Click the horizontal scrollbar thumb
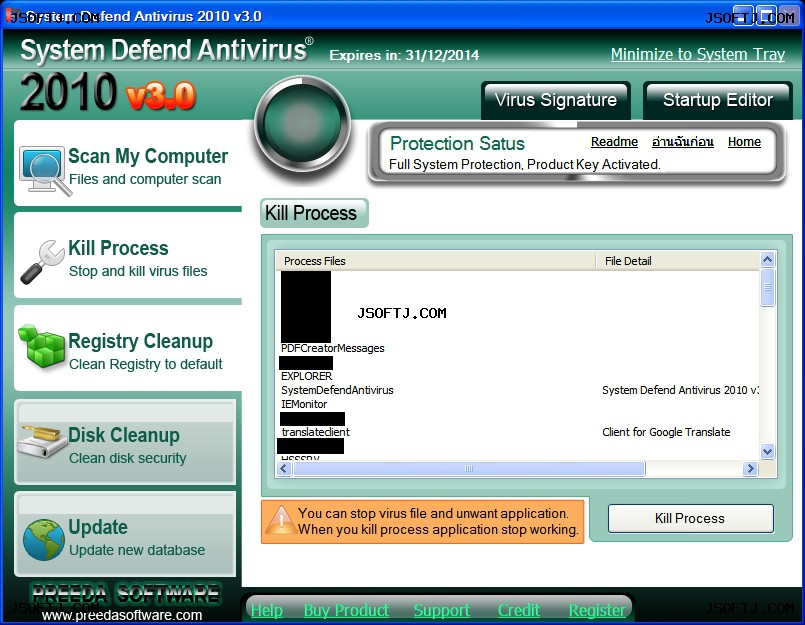805x625 pixels. 469,468
